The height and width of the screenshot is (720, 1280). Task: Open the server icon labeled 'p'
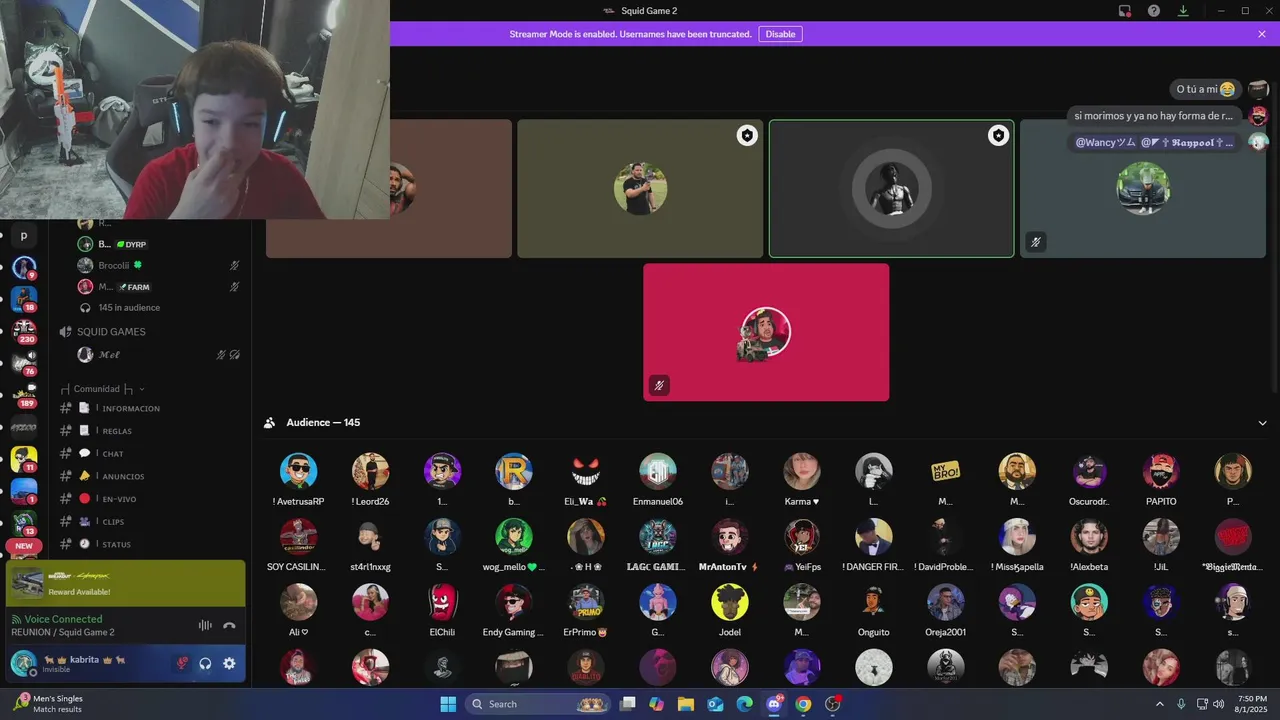tap(24, 236)
